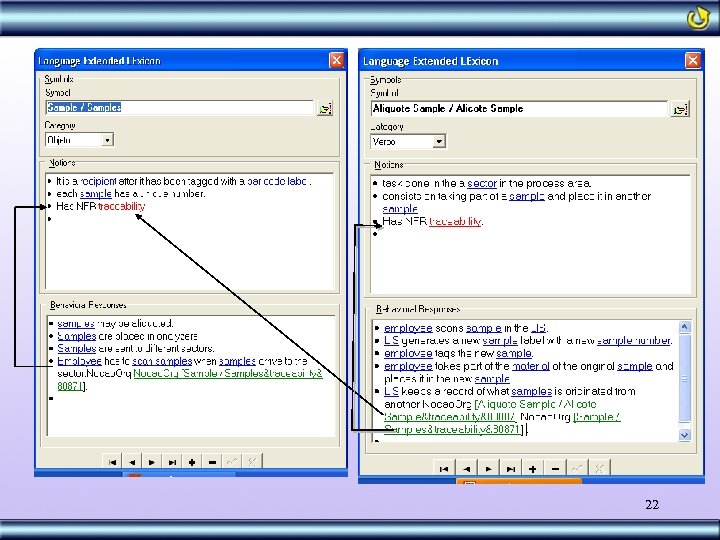Click red 'traceability' link in right Notions
This screenshot has height=540, width=720.
[x=455, y=221]
